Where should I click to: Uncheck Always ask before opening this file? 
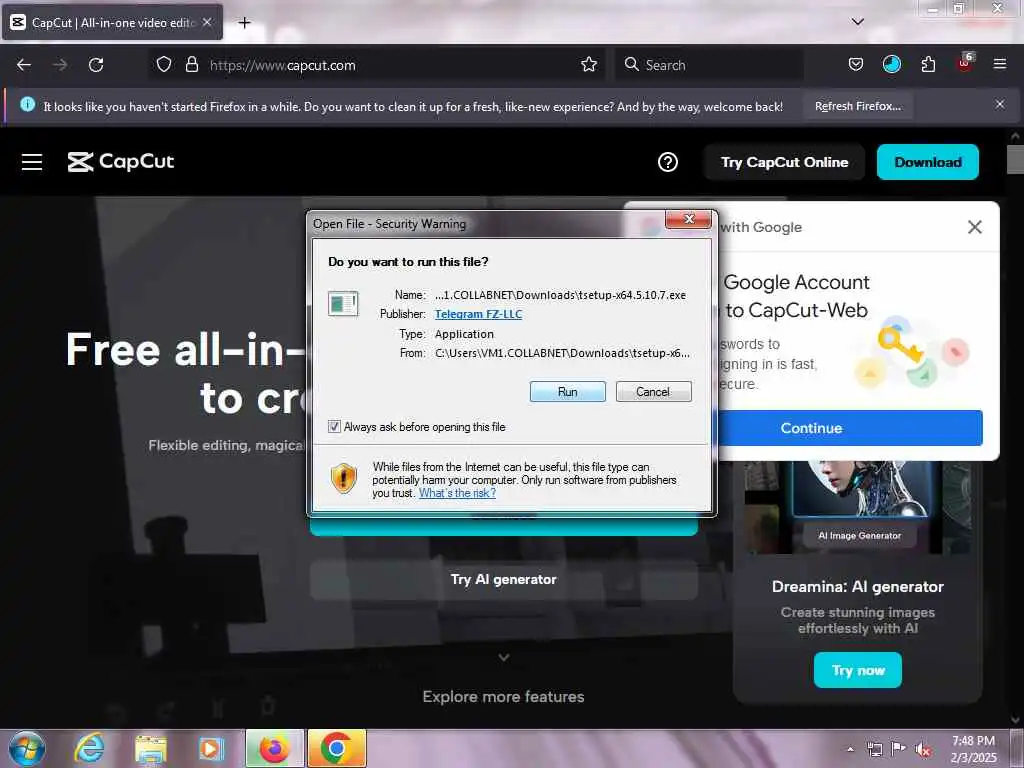(334, 426)
